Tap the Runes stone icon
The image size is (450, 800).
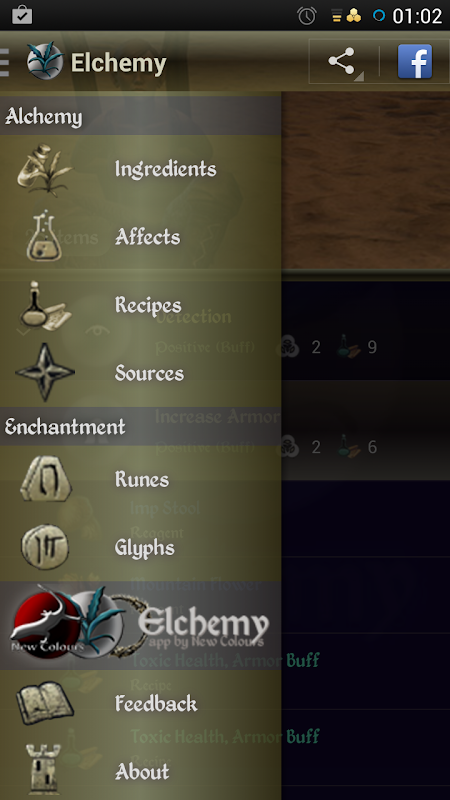pos(45,478)
